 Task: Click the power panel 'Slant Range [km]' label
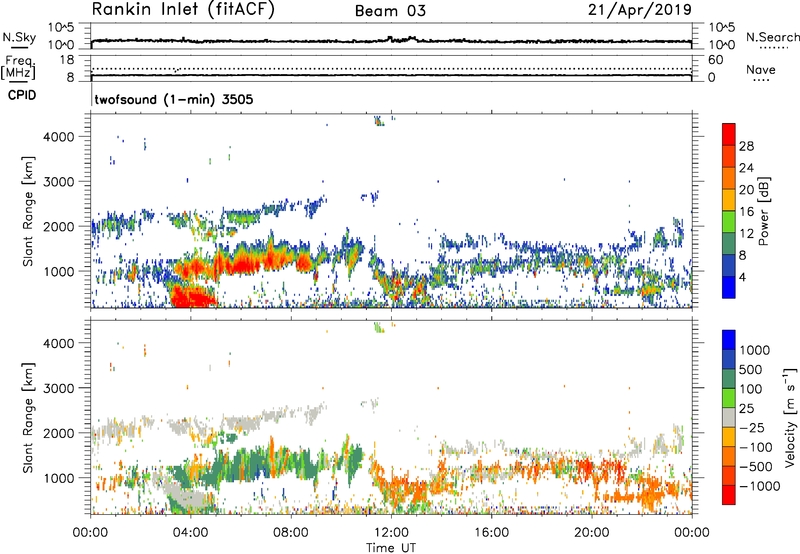tap(28, 211)
